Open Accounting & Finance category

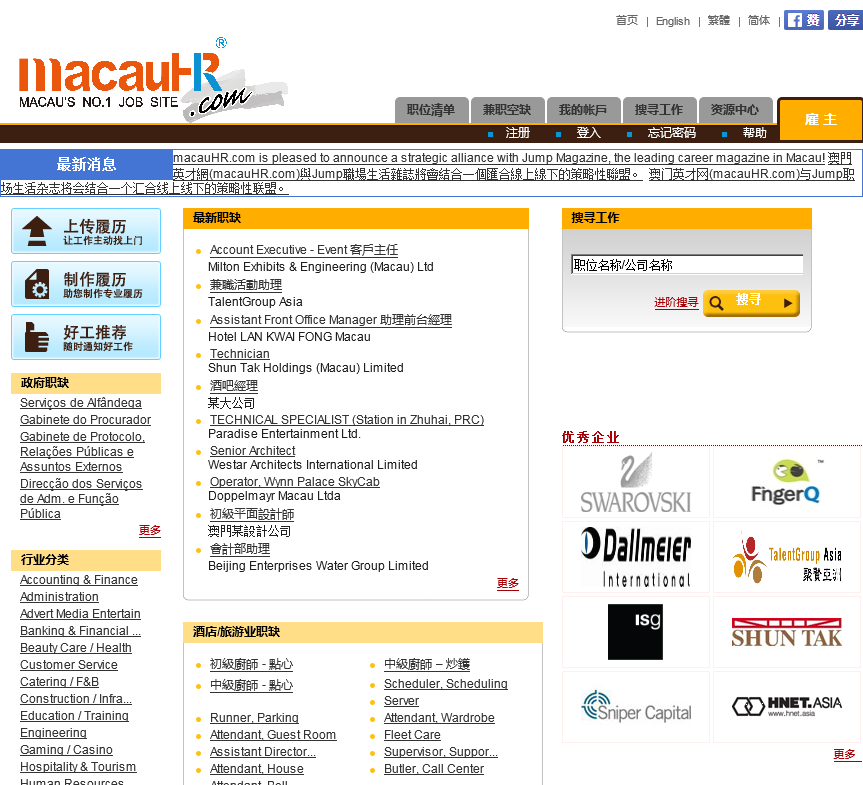pyautogui.click(x=79, y=580)
